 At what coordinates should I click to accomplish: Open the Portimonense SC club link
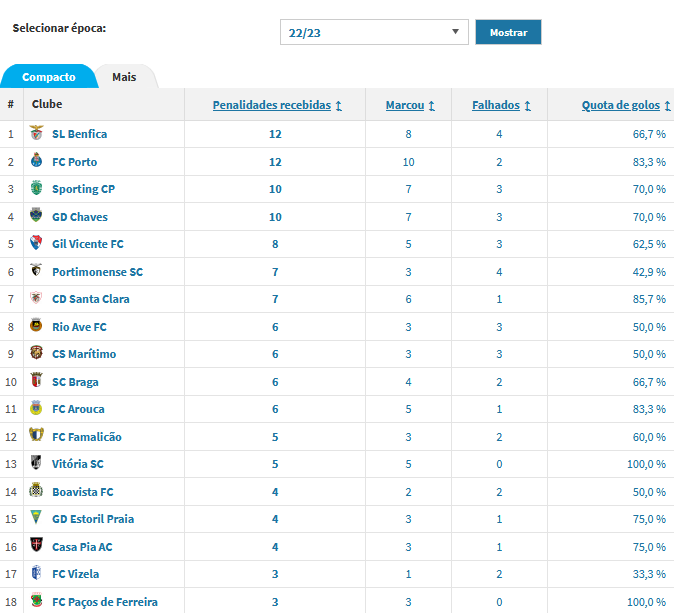[98, 272]
